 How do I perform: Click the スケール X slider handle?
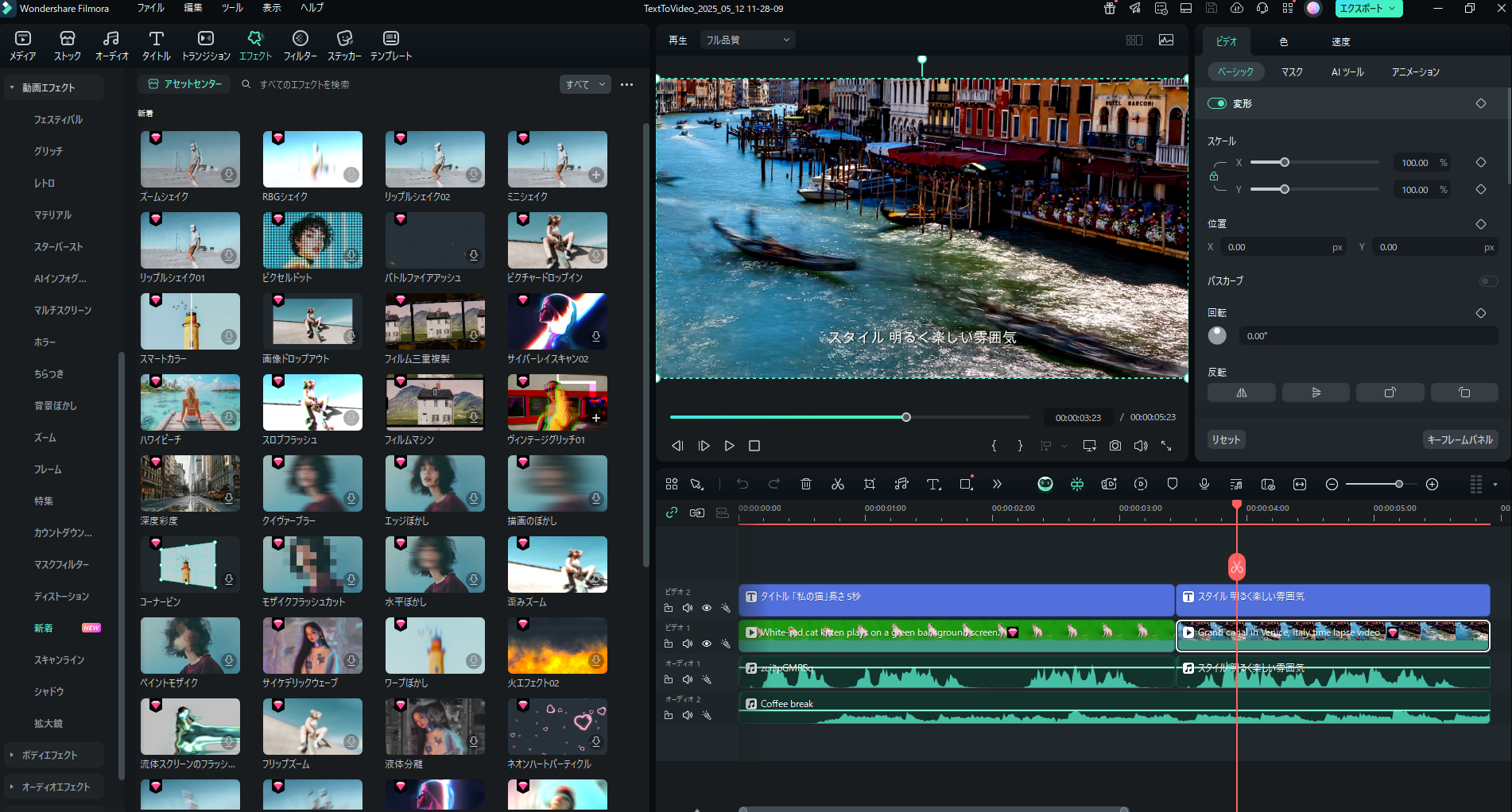point(1285,162)
